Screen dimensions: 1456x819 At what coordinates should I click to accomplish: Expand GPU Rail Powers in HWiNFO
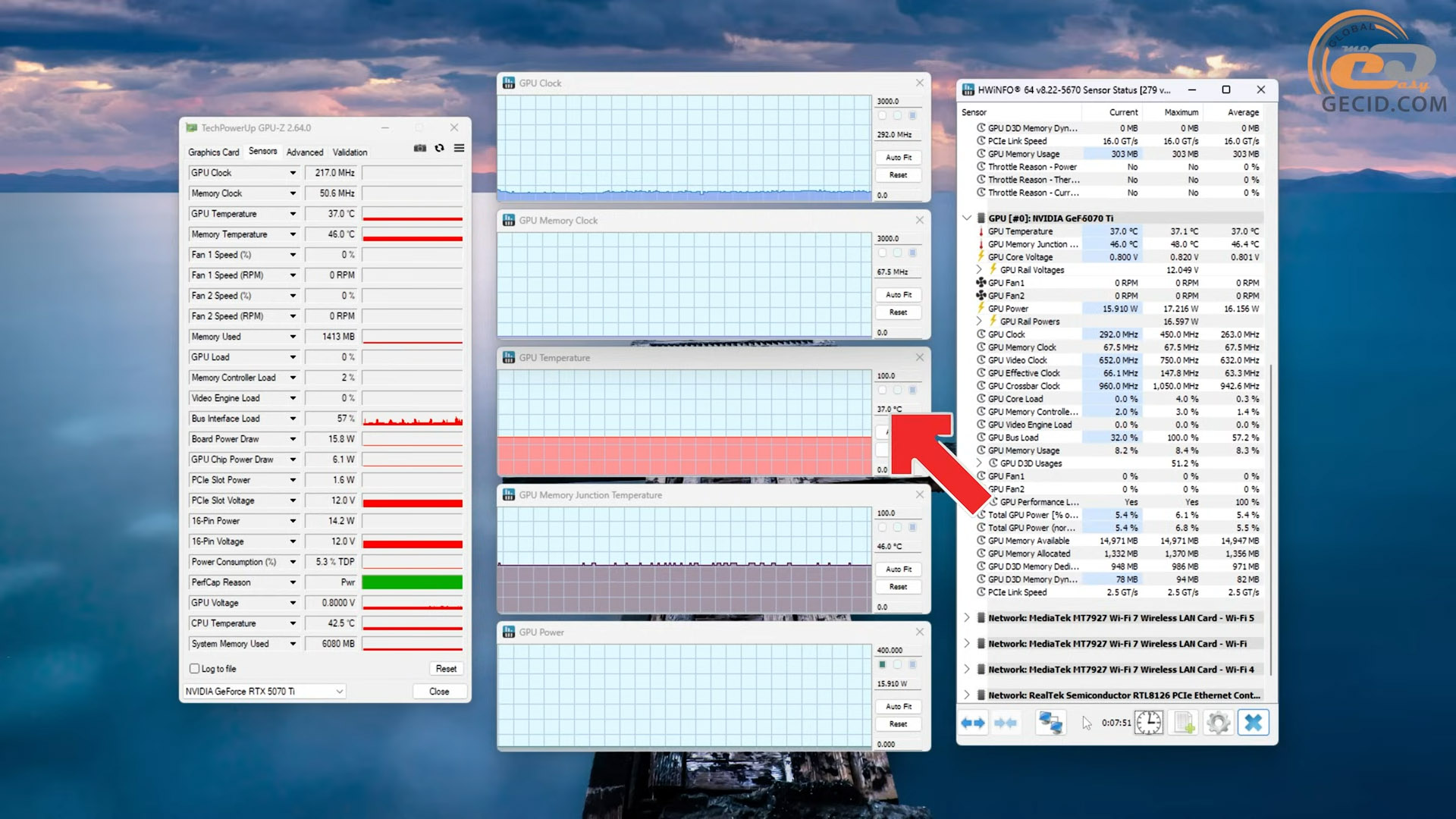(x=979, y=322)
